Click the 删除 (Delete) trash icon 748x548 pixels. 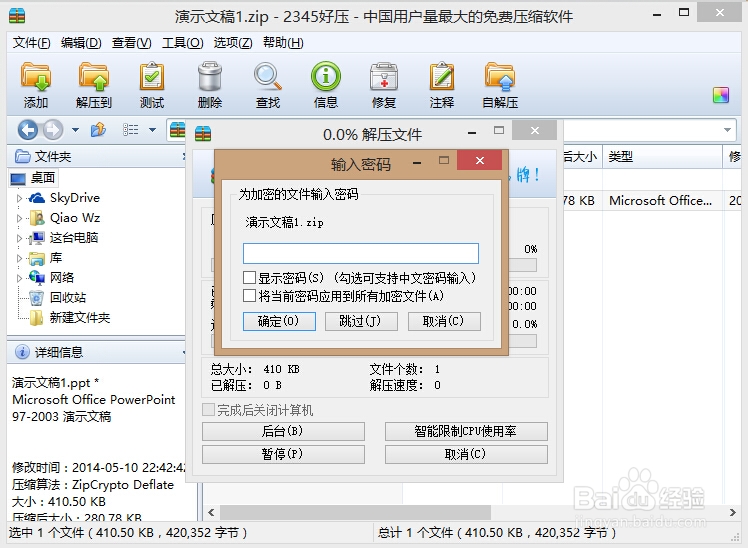(x=209, y=77)
